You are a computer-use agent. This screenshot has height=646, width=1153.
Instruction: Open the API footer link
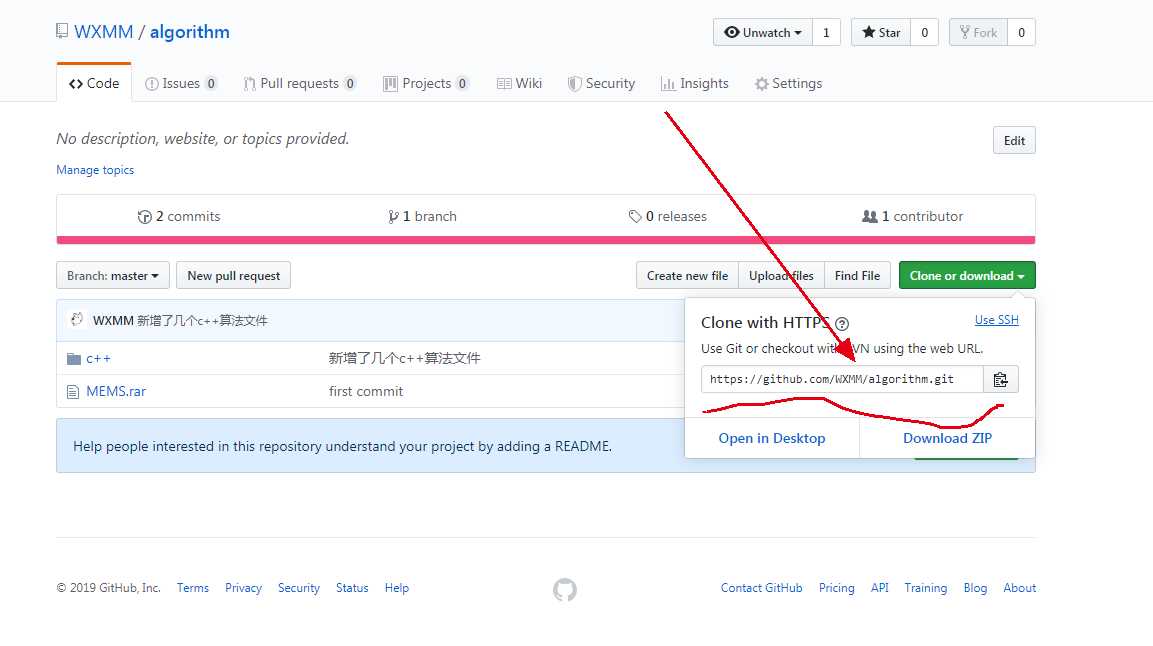coord(879,588)
